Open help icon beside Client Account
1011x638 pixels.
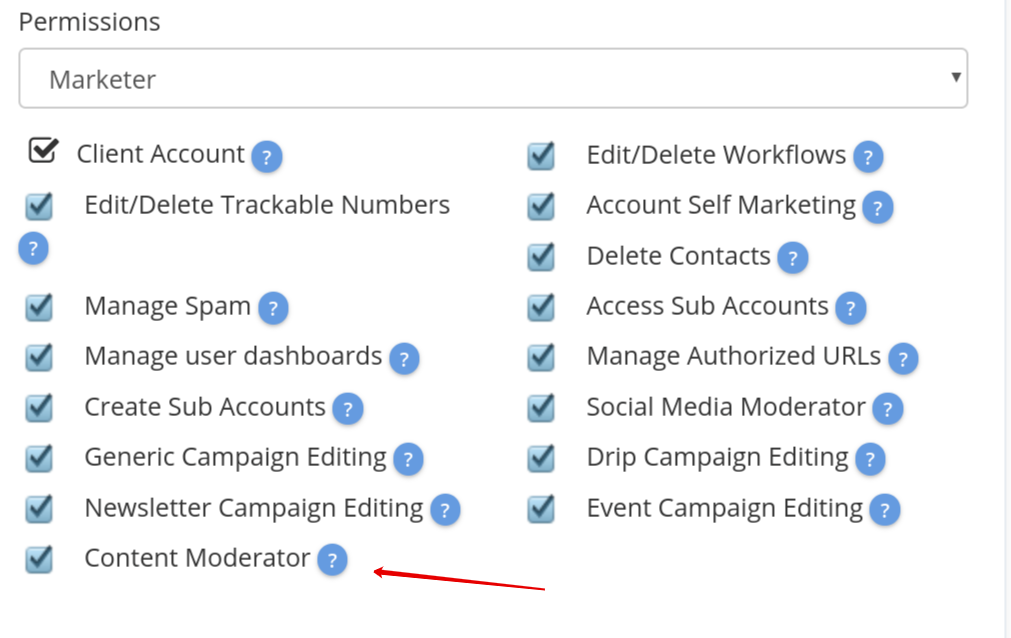coord(267,157)
